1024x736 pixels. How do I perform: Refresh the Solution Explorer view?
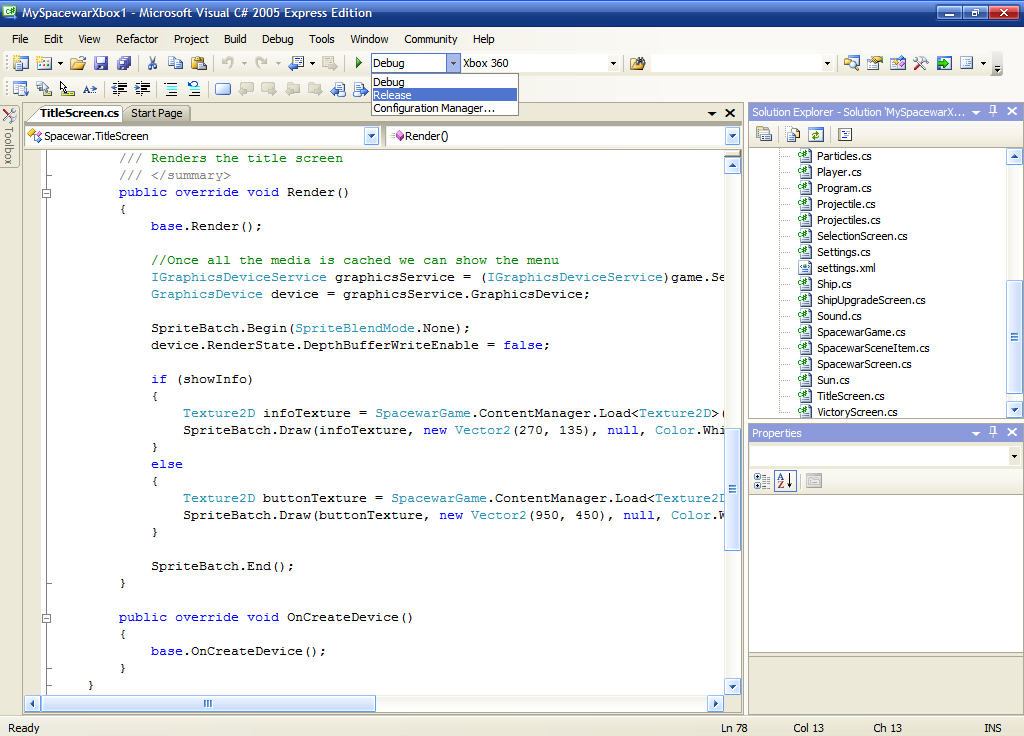click(x=816, y=134)
